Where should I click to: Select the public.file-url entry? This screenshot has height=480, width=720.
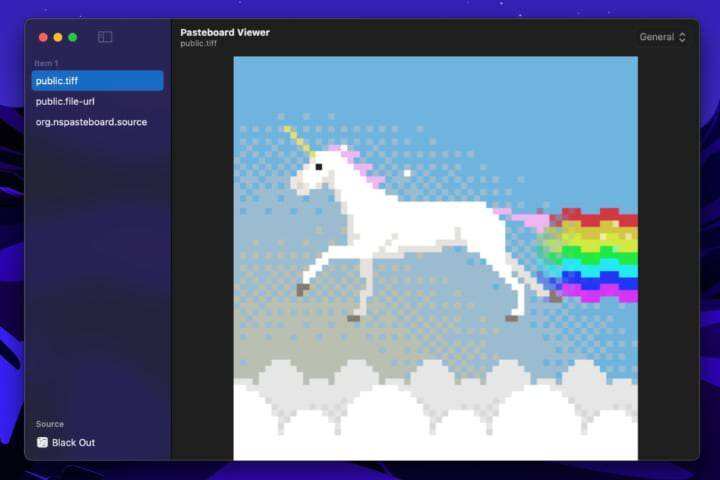pos(97,102)
